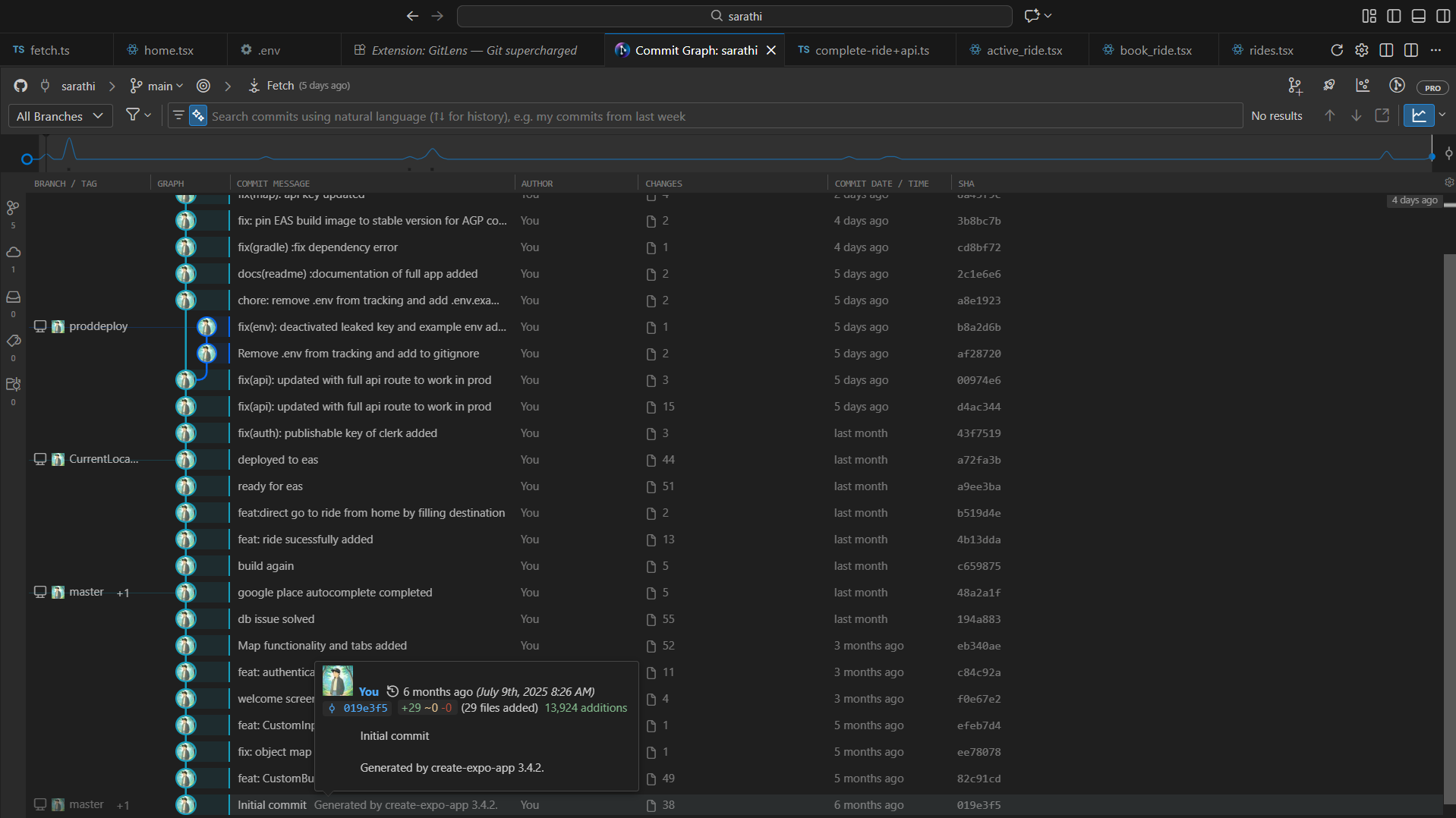Click the tags icon in the graph sidebar
This screenshot has width=1456, height=818.
tap(13, 341)
